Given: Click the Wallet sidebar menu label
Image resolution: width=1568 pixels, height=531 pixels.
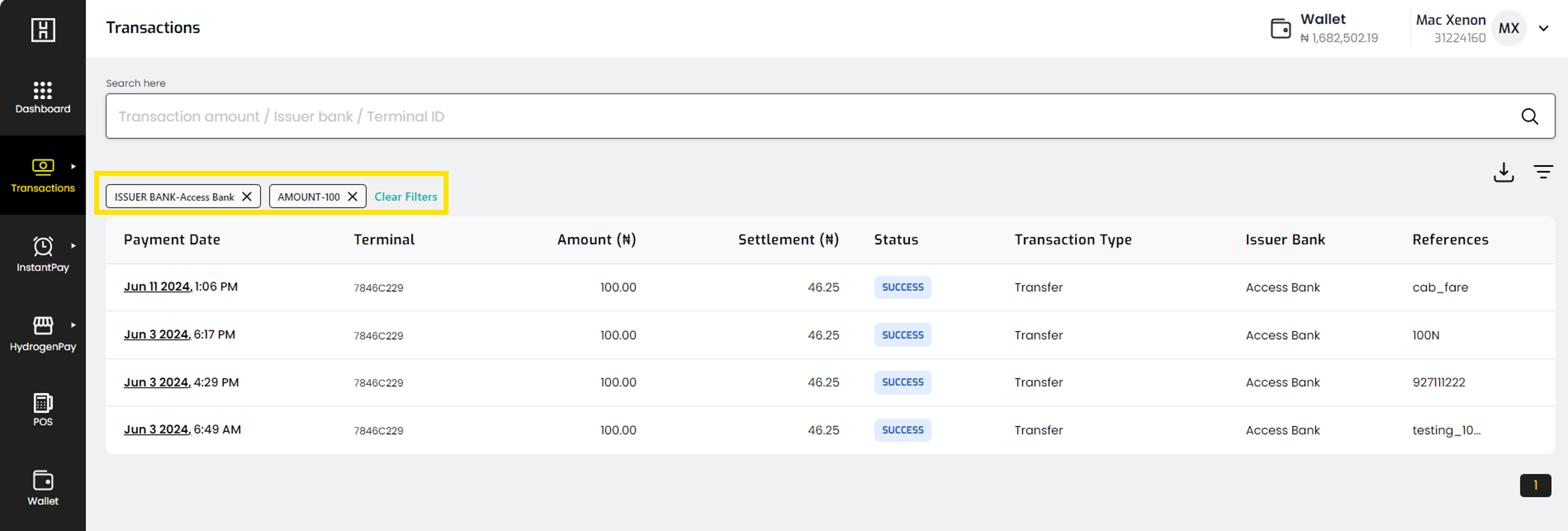Looking at the screenshot, I should point(43,501).
